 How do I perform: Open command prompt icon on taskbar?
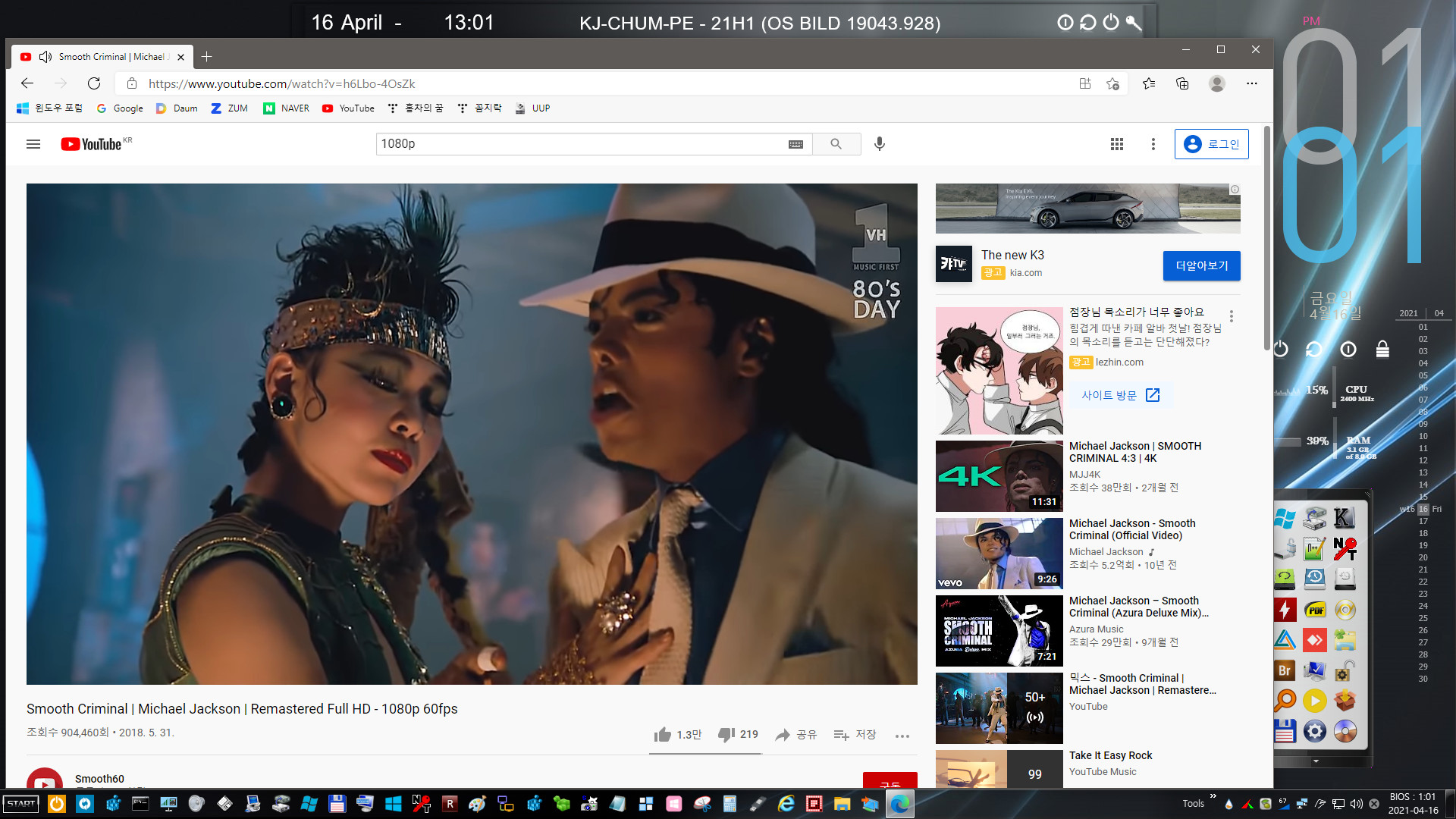click(140, 804)
